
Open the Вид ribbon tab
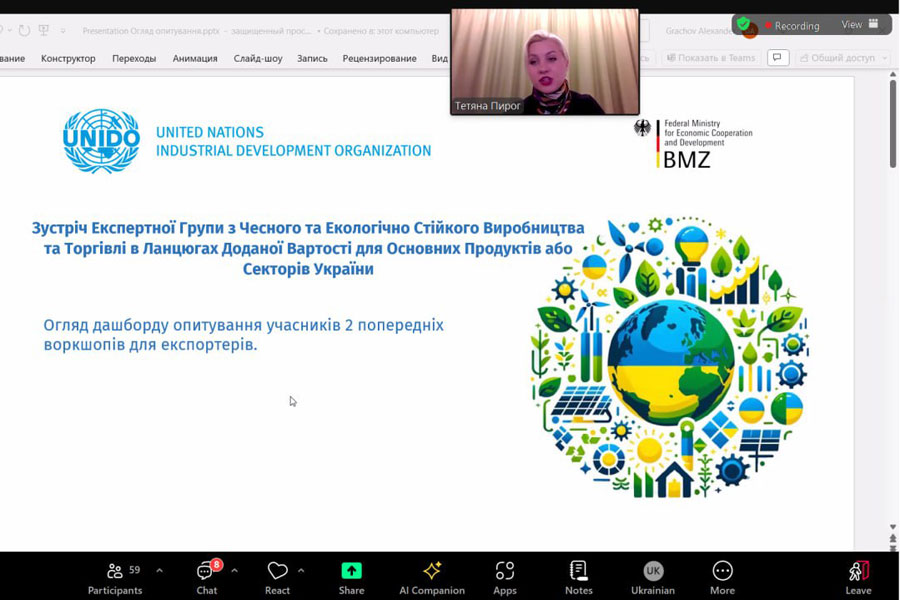(x=440, y=58)
